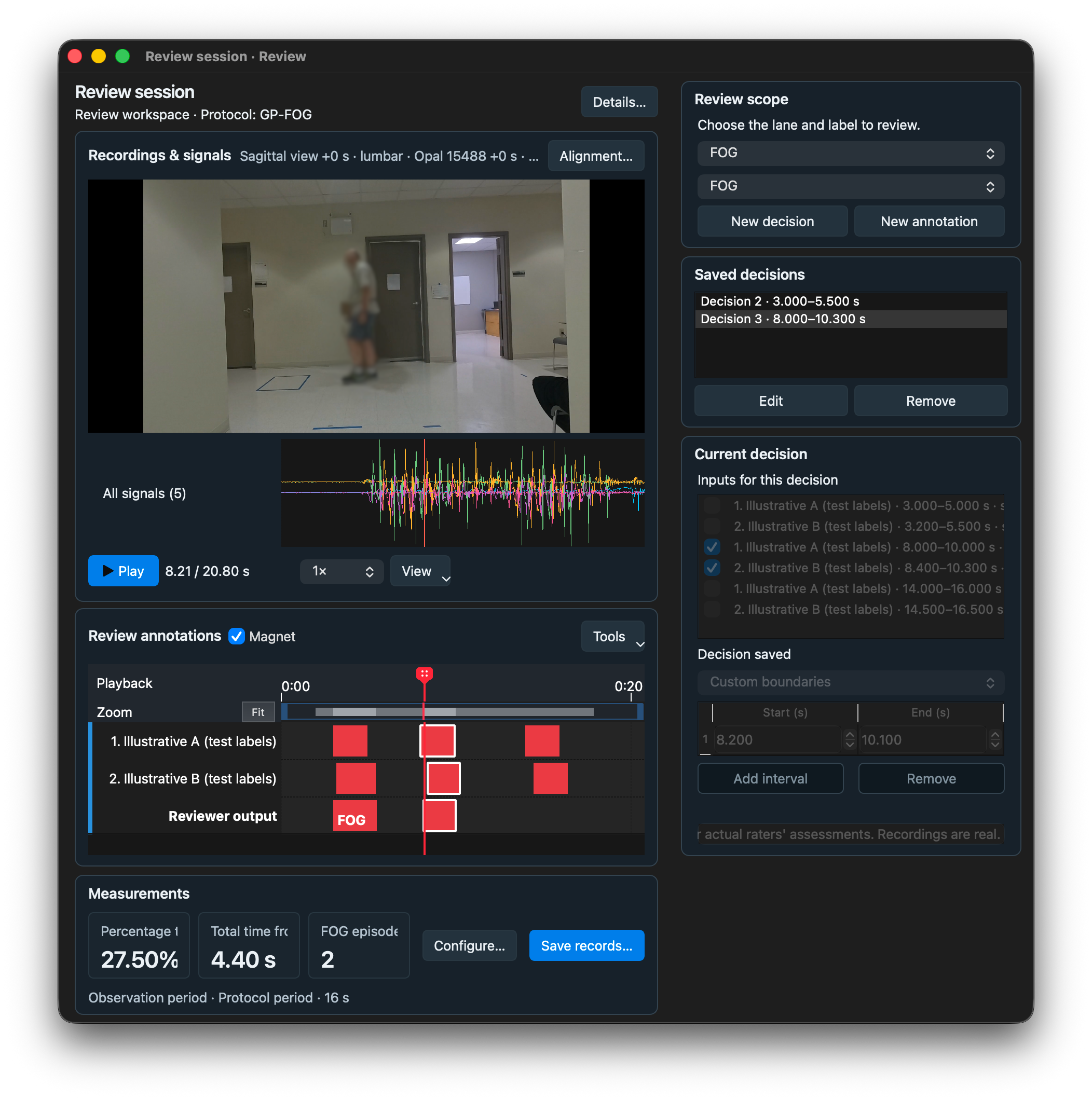Screen dimensions: 1092x1100
Task: Click the Configure... button
Action: tap(469, 945)
